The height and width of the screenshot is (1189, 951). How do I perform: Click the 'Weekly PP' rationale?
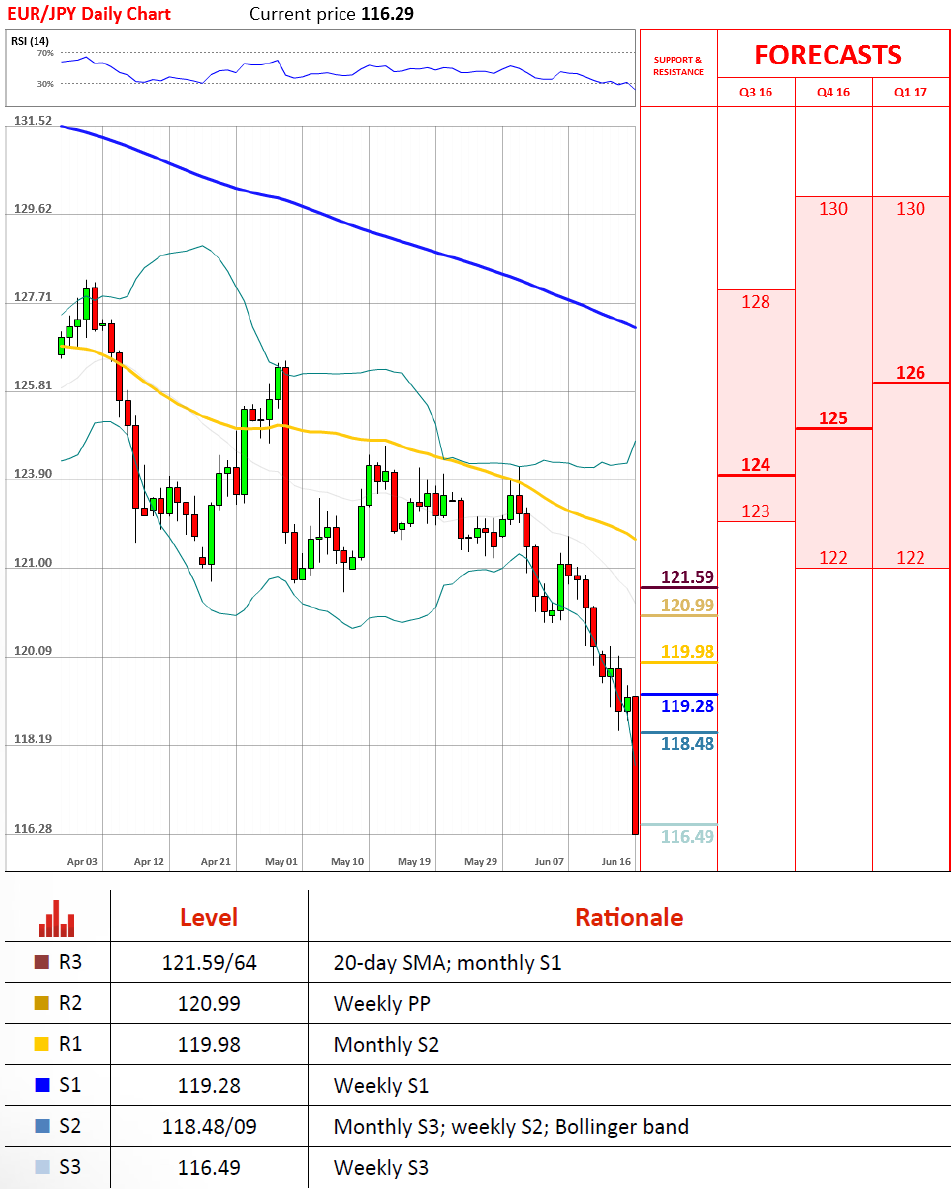pos(382,1004)
